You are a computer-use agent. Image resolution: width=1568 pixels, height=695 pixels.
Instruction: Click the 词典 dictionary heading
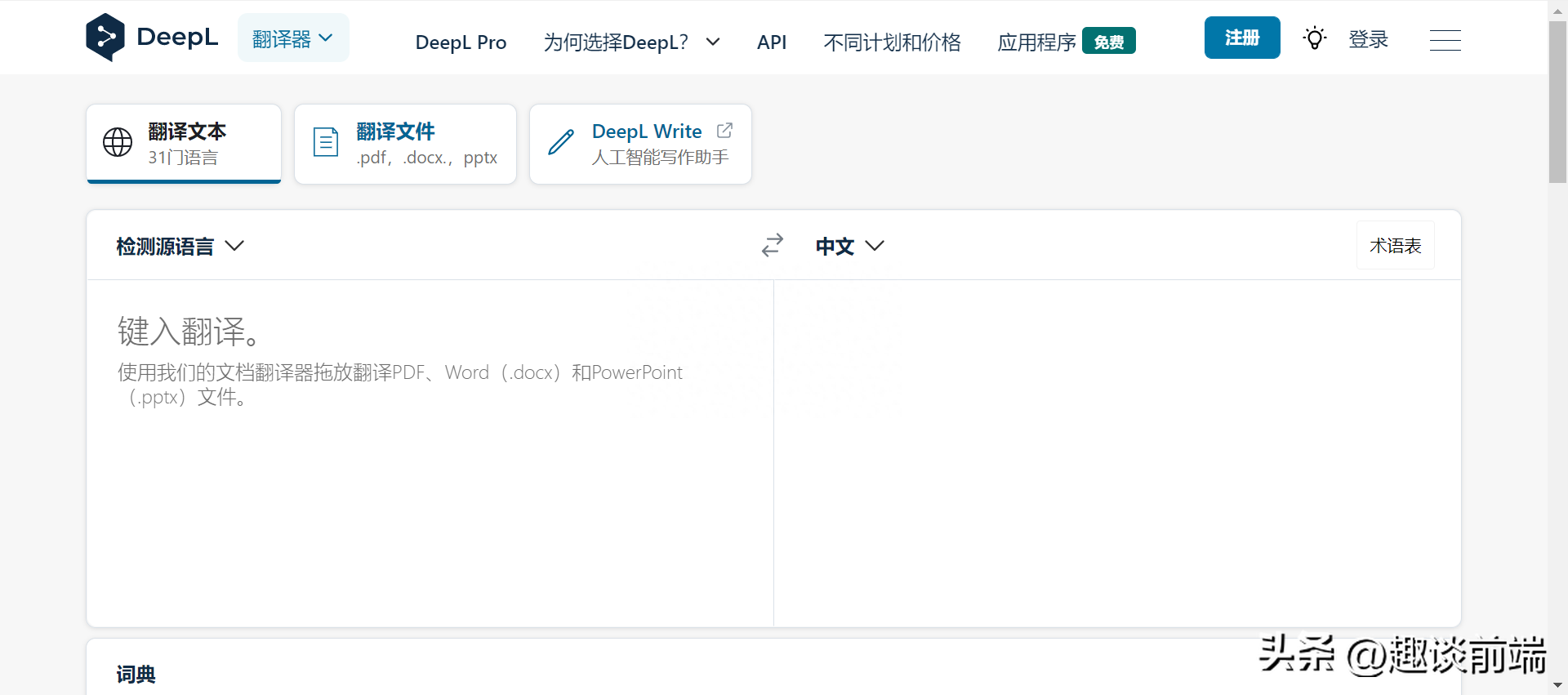pos(136,674)
